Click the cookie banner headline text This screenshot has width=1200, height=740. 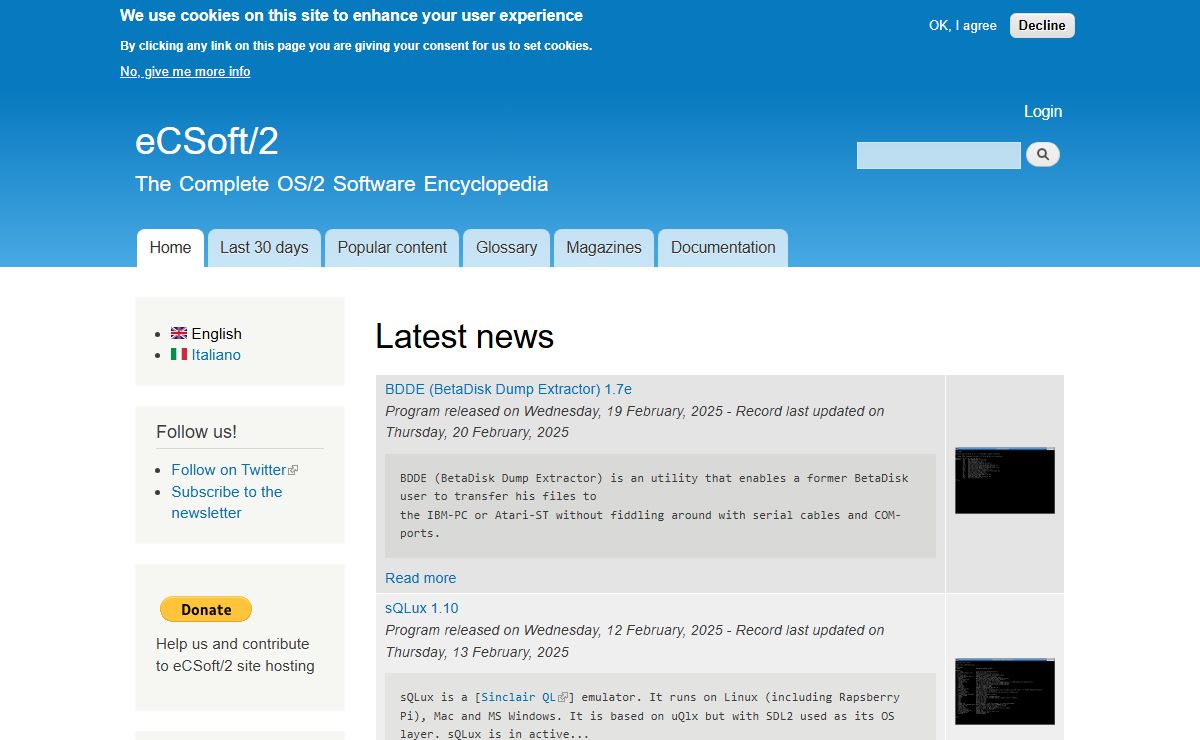(x=351, y=15)
